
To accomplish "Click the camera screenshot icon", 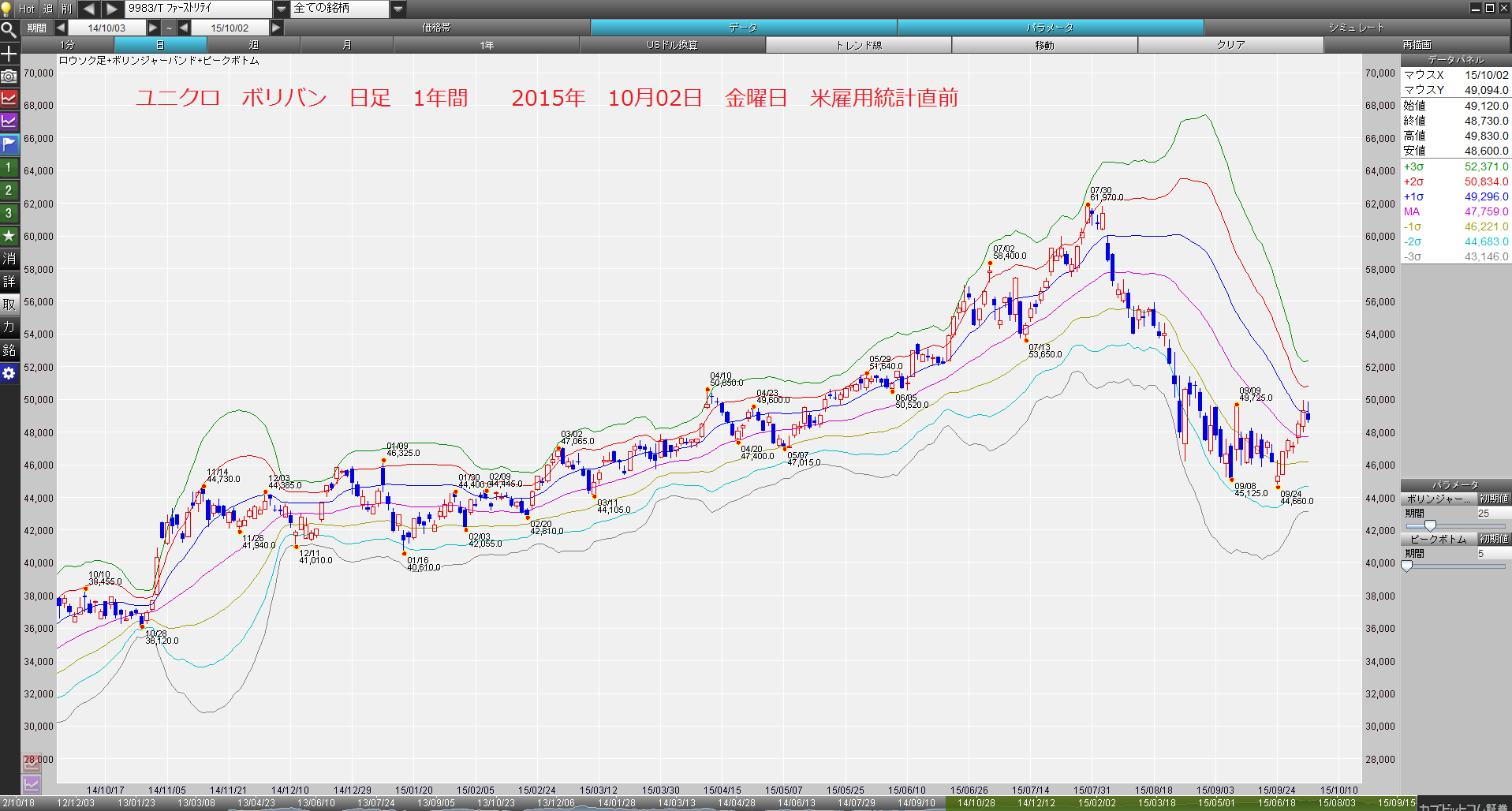I will click(9, 76).
